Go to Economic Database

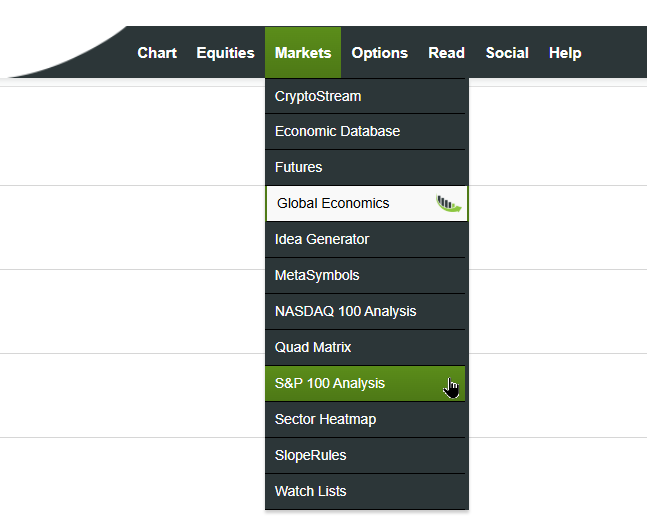365,131
